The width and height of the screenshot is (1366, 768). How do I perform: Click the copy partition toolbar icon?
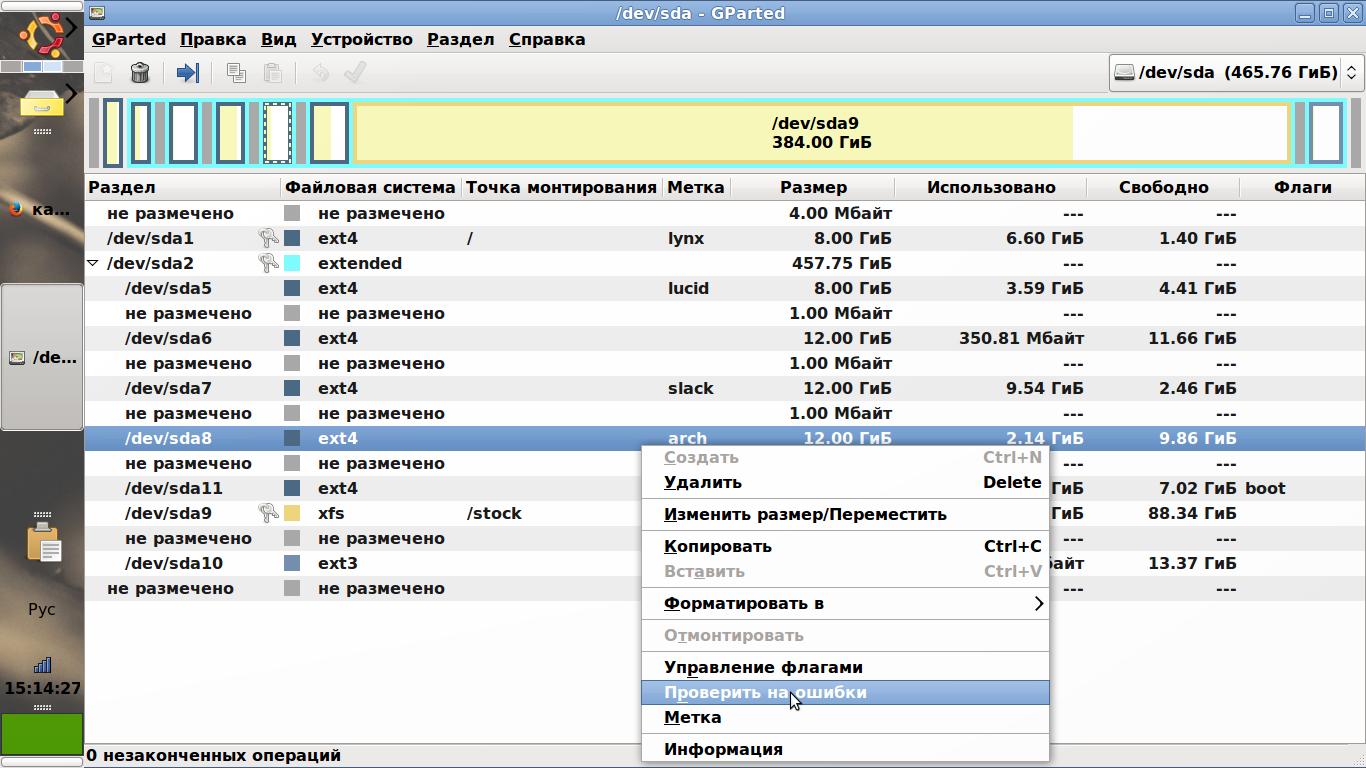(x=236, y=73)
